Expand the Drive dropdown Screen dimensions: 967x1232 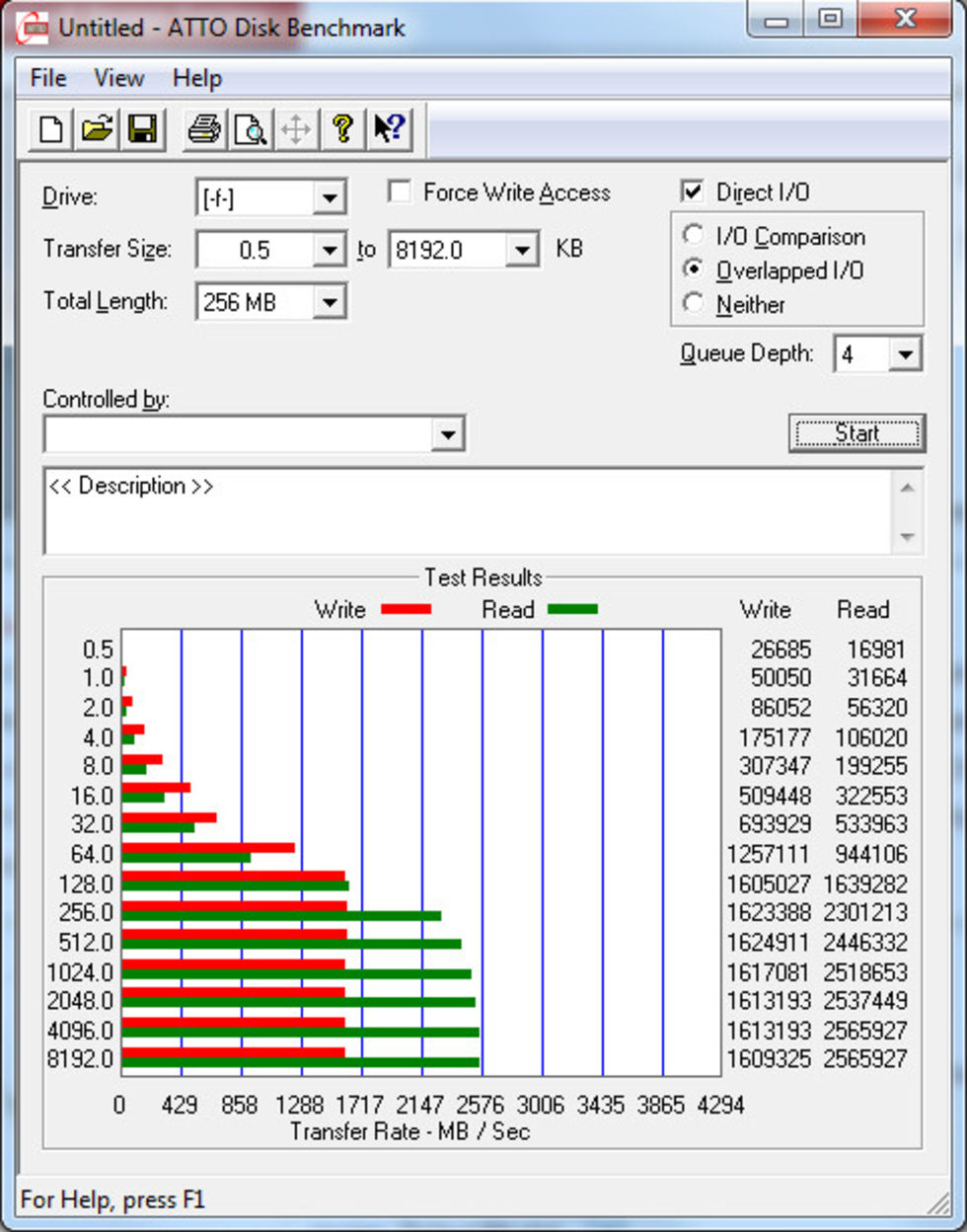point(330,198)
